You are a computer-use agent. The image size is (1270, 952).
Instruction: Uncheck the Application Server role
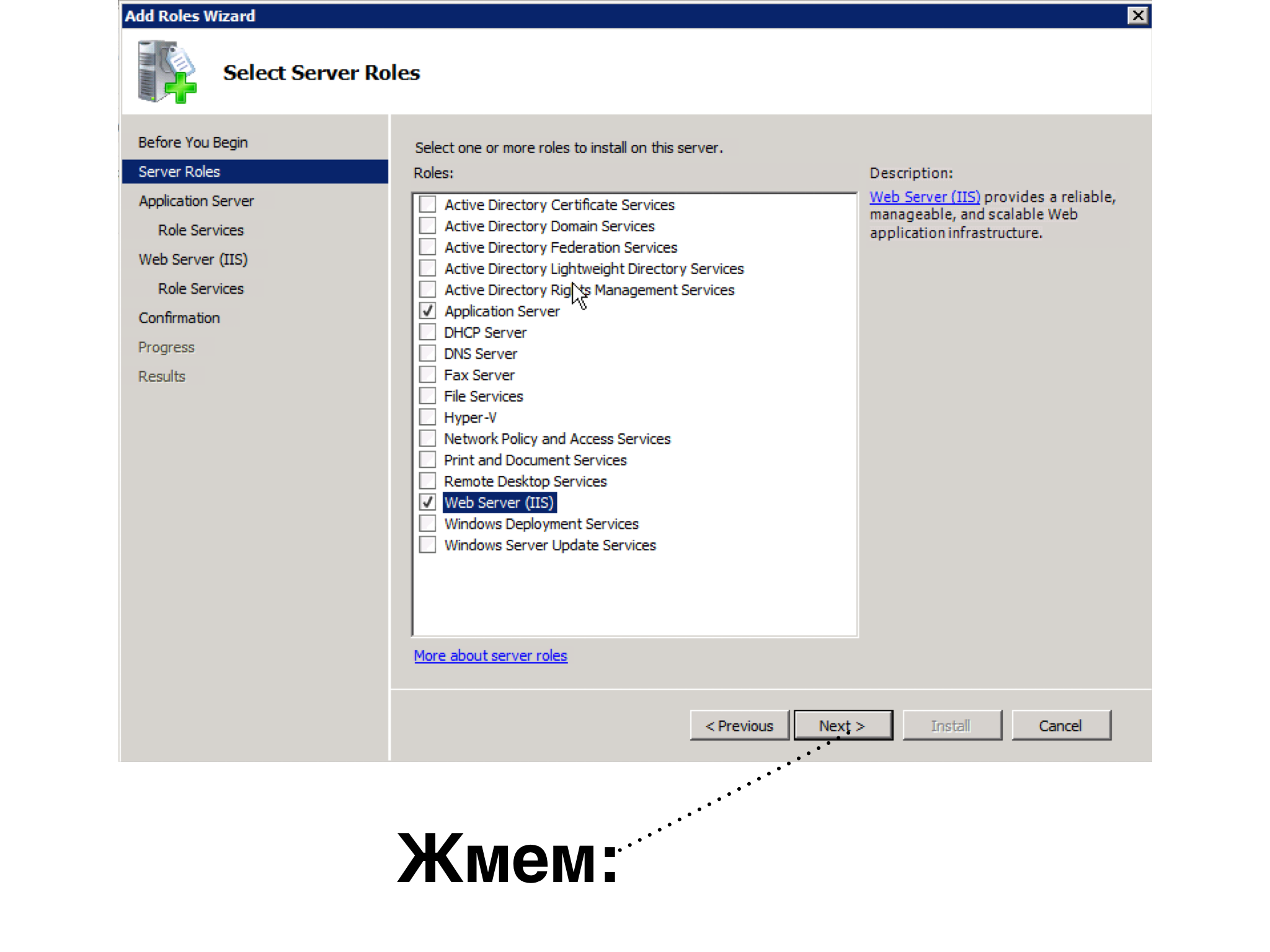(x=427, y=311)
